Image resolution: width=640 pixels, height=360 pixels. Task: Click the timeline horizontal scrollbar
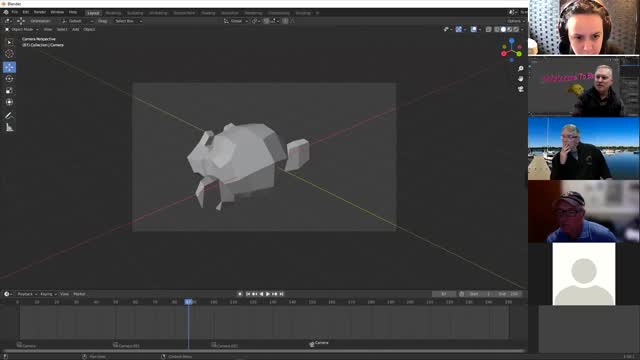pos(263,351)
